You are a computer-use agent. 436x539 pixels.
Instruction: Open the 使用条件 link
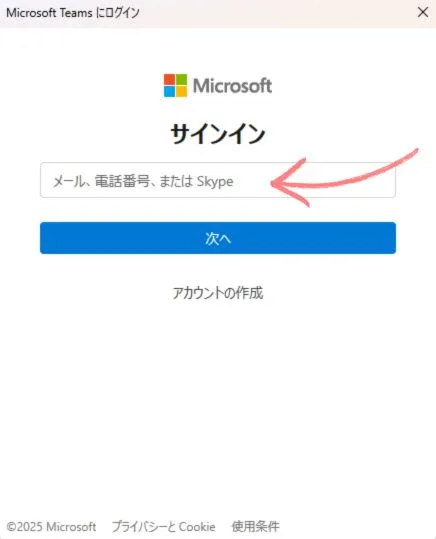255,526
